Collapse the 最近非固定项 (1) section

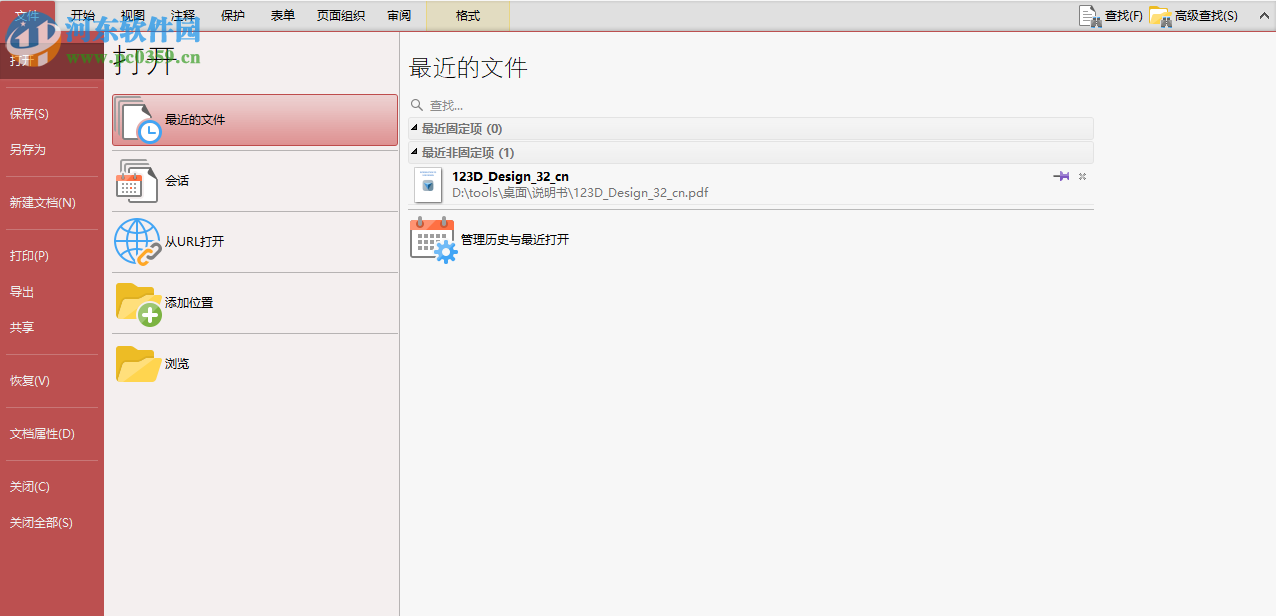(414, 152)
